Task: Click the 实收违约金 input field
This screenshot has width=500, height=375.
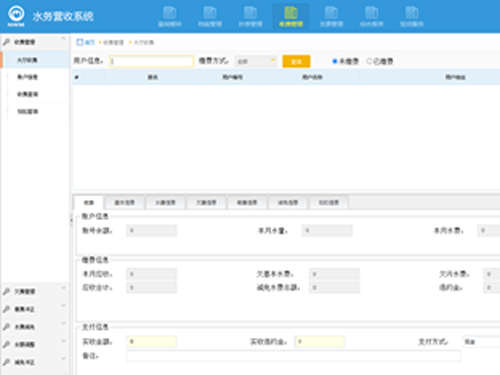Action: coord(320,342)
